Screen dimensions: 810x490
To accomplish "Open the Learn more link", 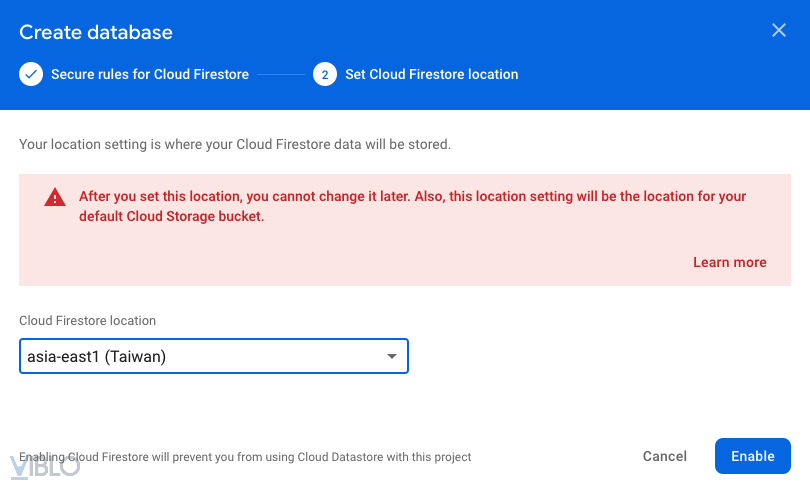I will (x=729, y=262).
